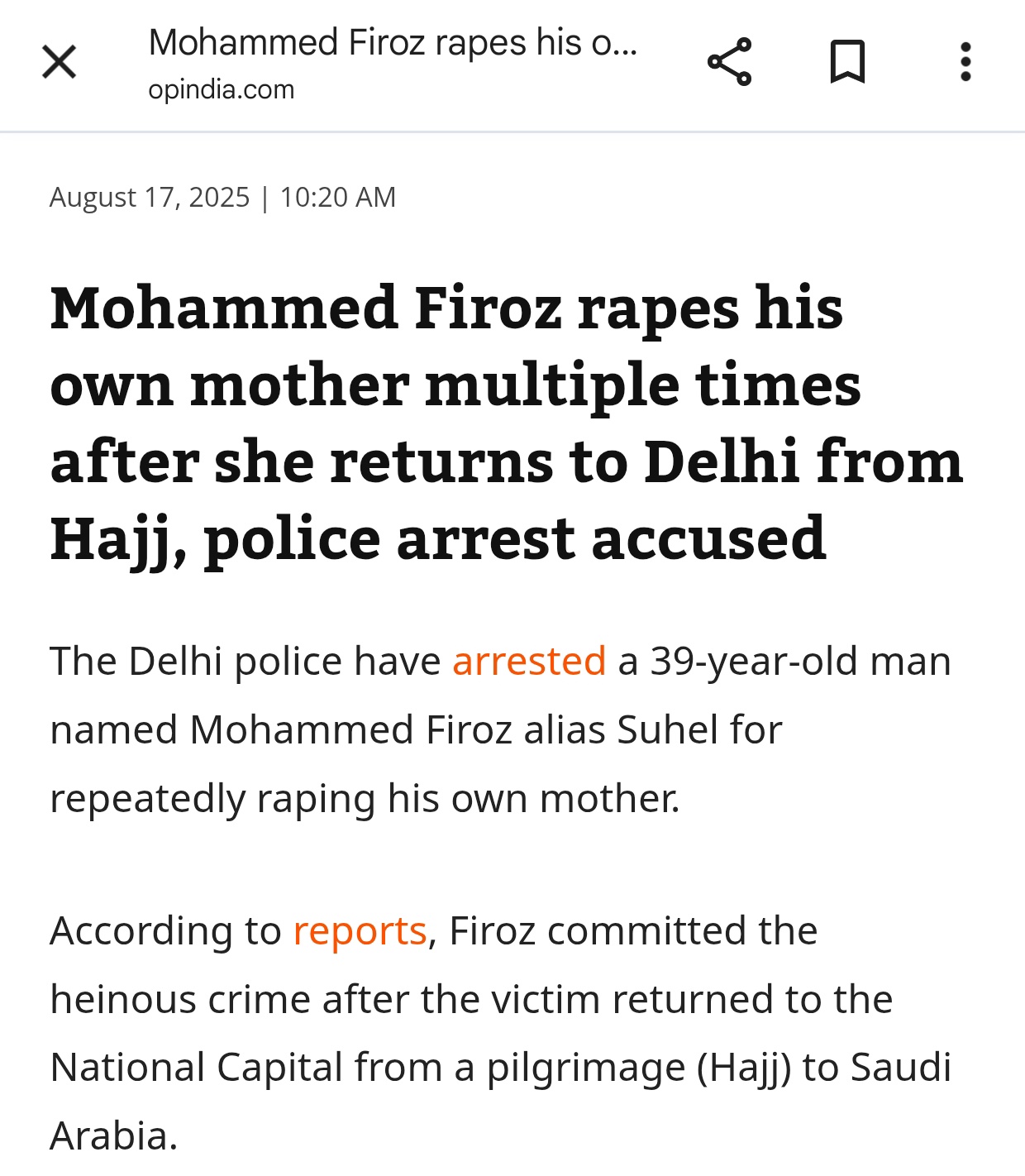1025x1176 pixels.
Task: Tap the opindia.com site address
Action: pyautogui.click(x=222, y=89)
